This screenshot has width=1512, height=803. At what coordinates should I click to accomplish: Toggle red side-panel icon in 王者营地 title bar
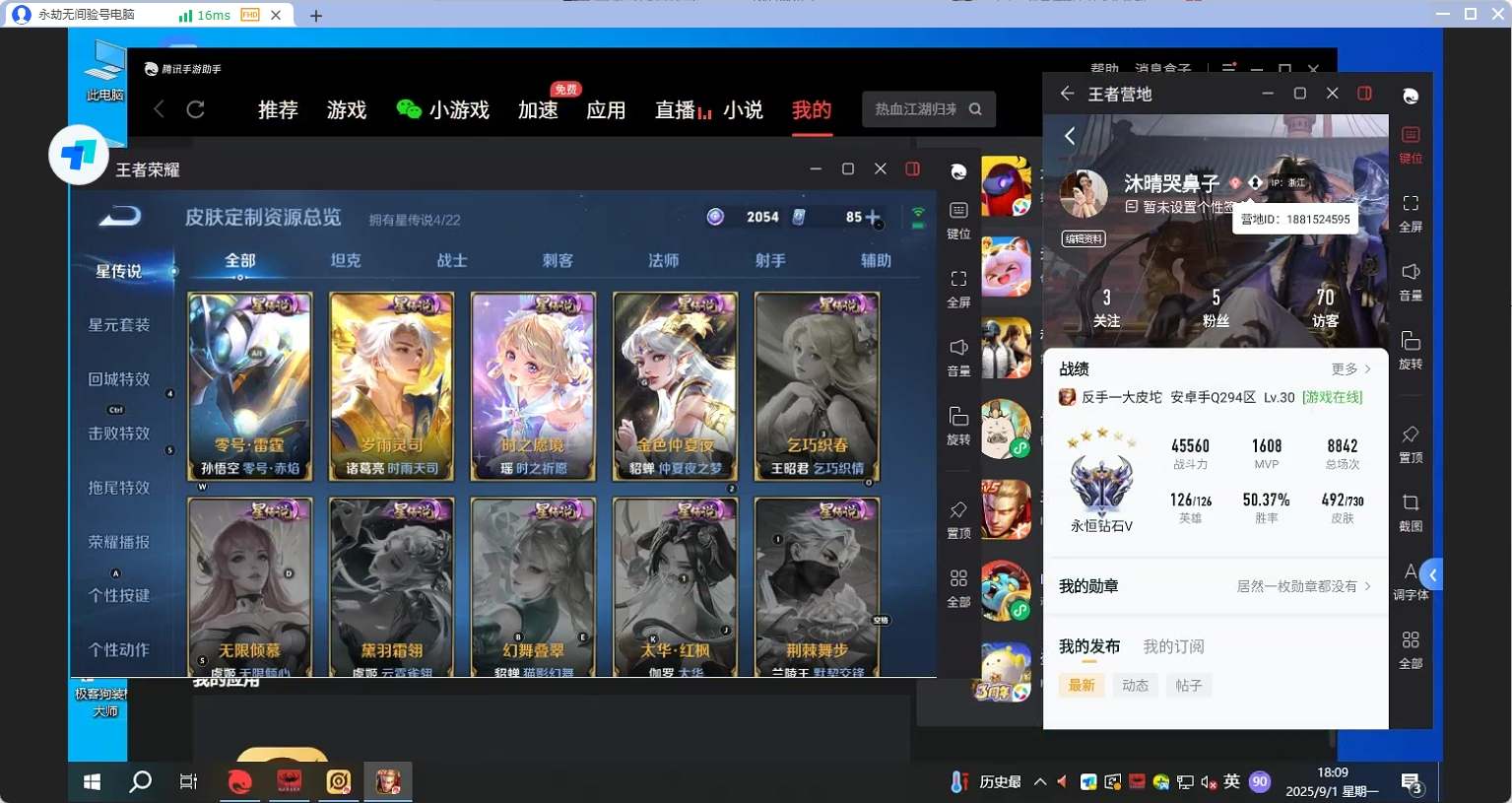[1364, 94]
